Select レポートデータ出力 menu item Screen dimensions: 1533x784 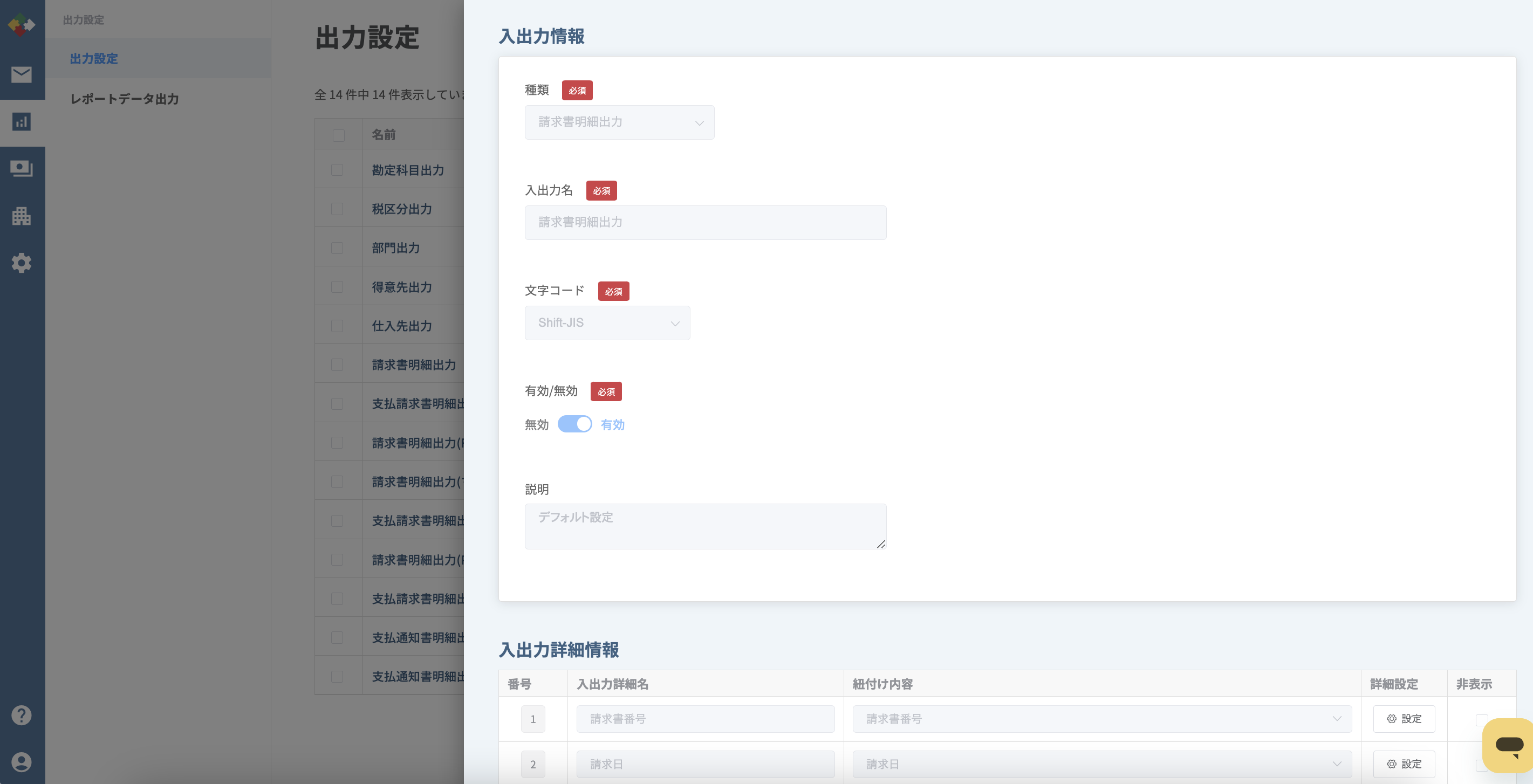point(125,99)
